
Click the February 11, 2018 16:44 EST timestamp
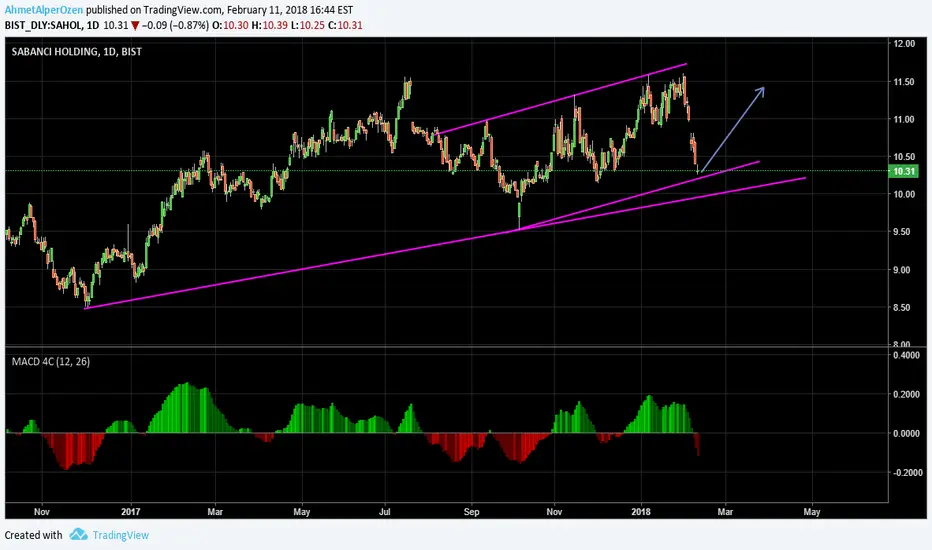tap(289, 10)
